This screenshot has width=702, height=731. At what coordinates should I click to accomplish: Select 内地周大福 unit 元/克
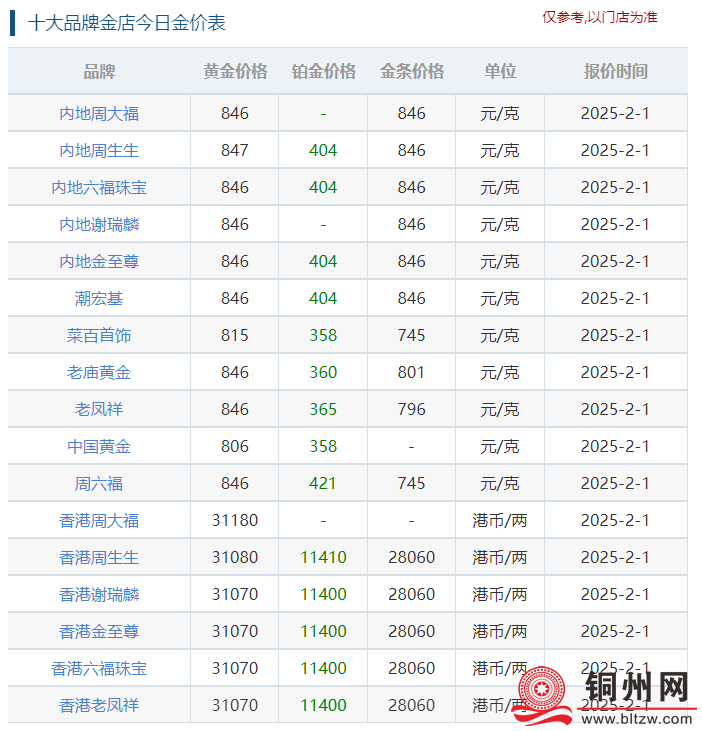500,113
